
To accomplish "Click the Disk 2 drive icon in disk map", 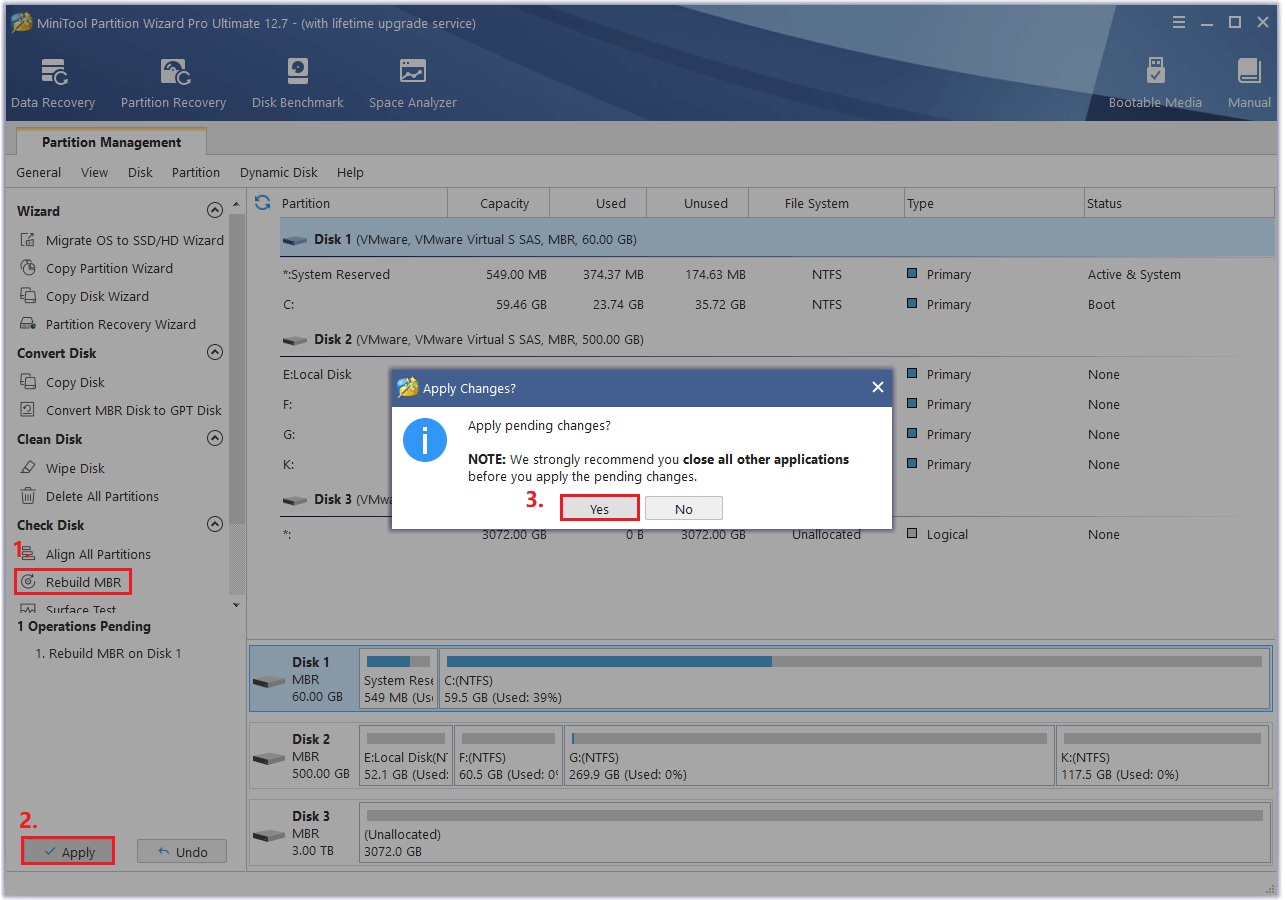I will coord(269,759).
